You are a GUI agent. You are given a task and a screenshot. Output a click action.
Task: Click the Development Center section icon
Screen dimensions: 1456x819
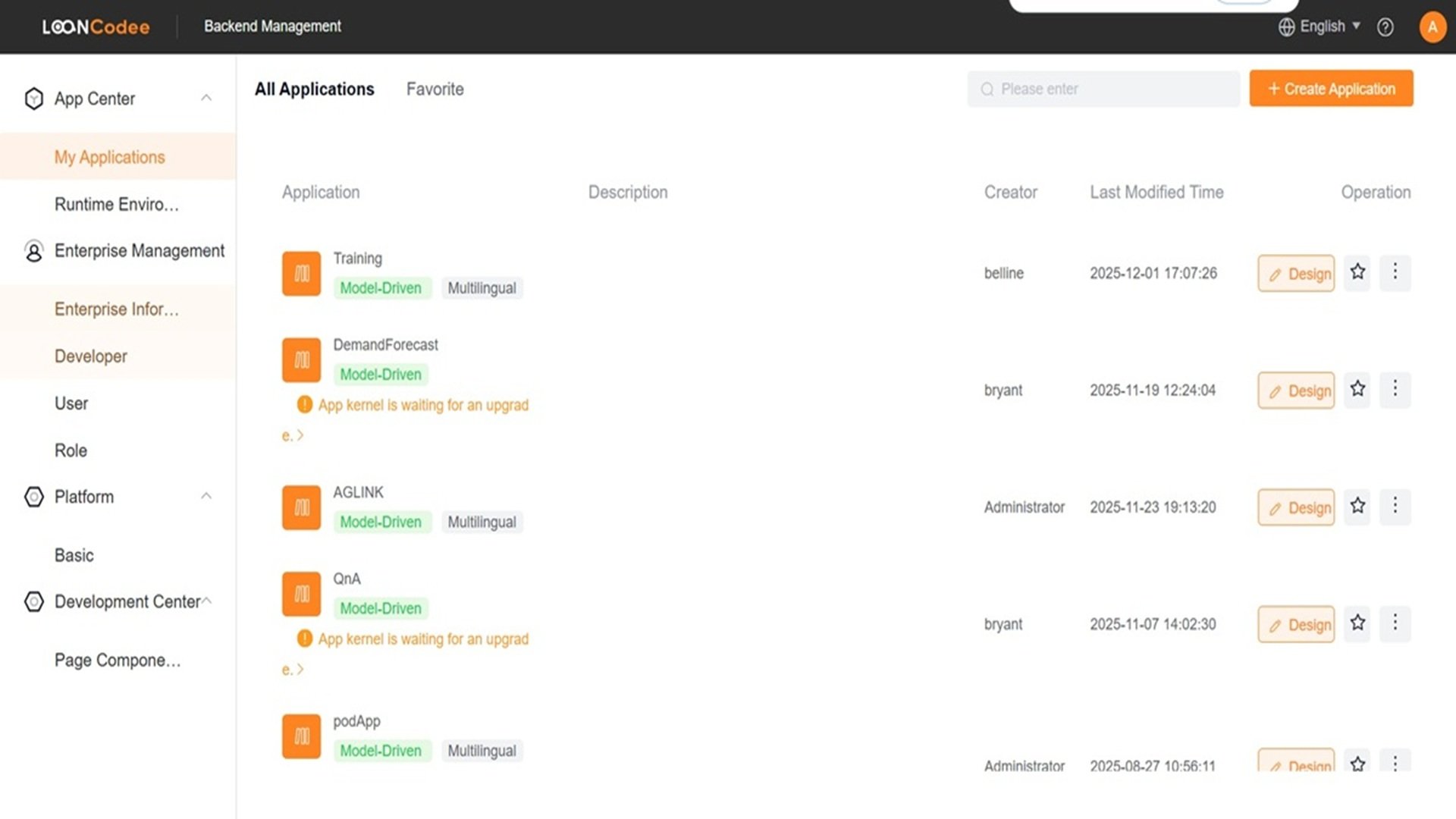pyautogui.click(x=34, y=601)
